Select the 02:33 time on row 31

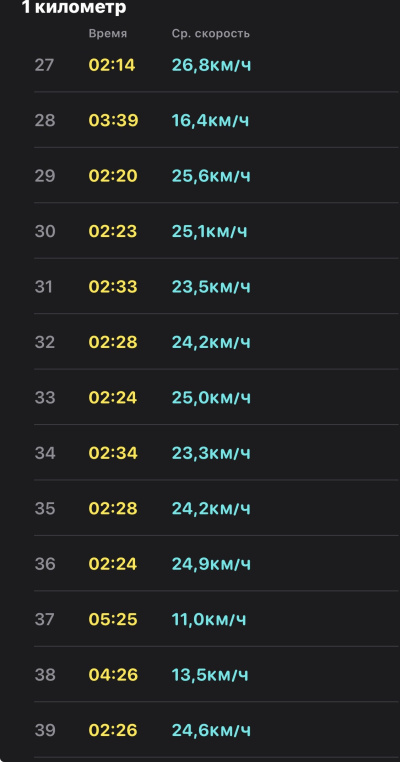[113, 287]
